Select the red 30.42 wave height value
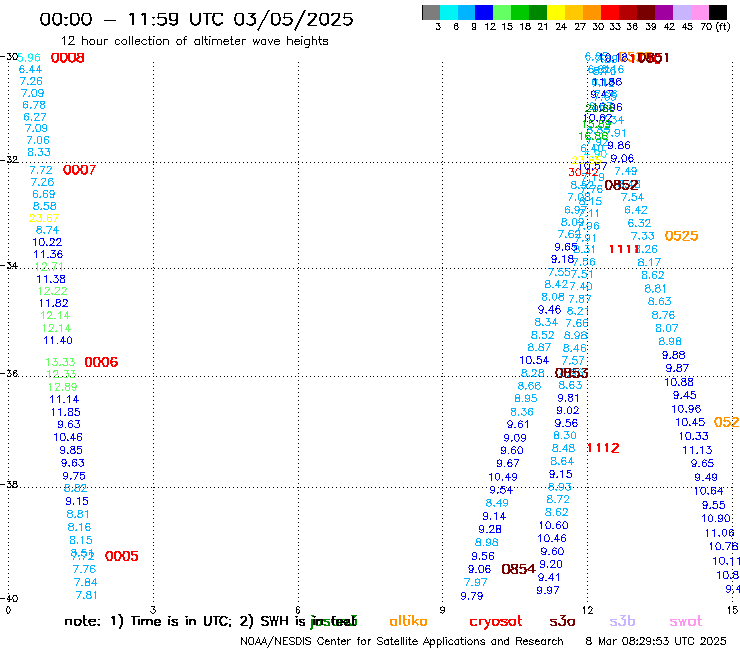Image resolution: width=740 pixels, height=650 pixels. (x=583, y=172)
